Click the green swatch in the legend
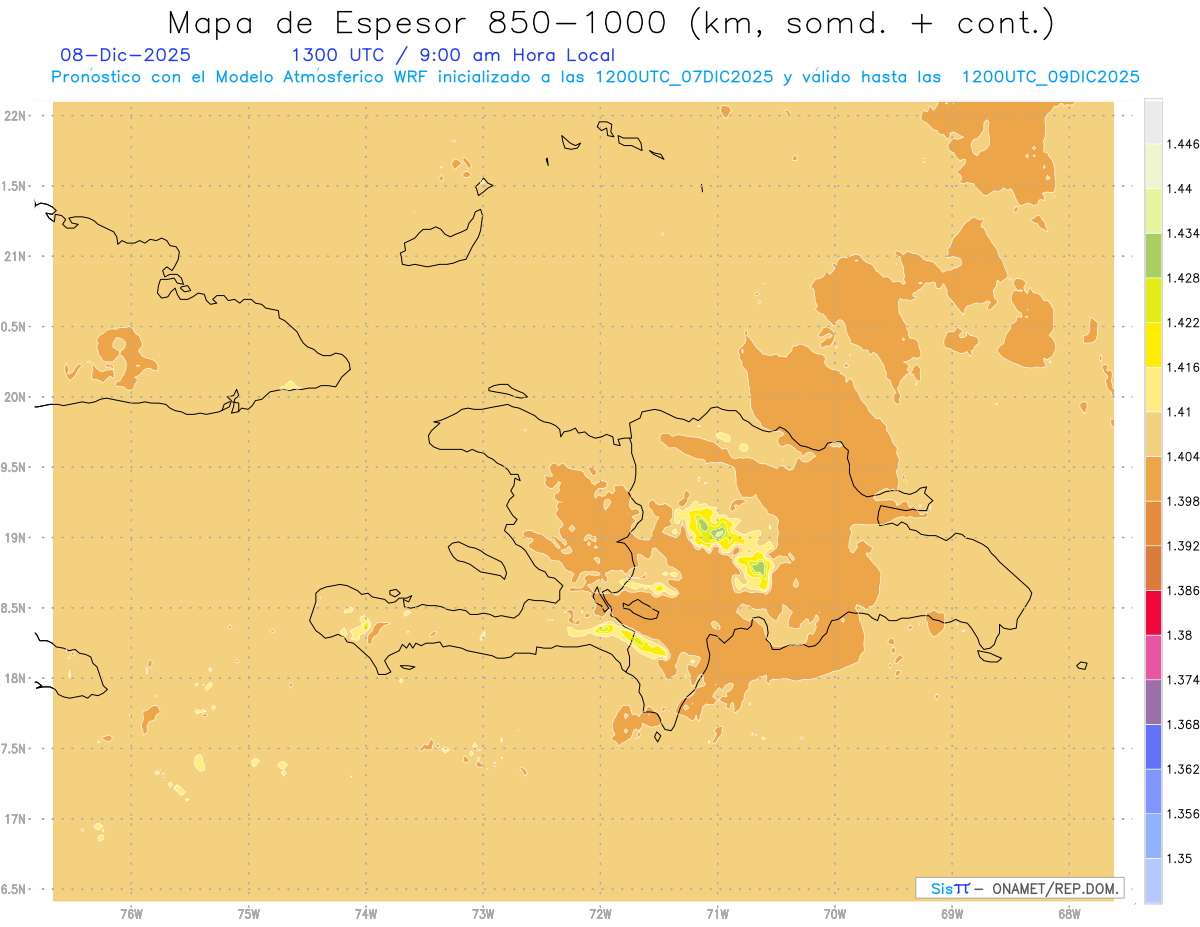 pyautogui.click(x=1153, y=255)
